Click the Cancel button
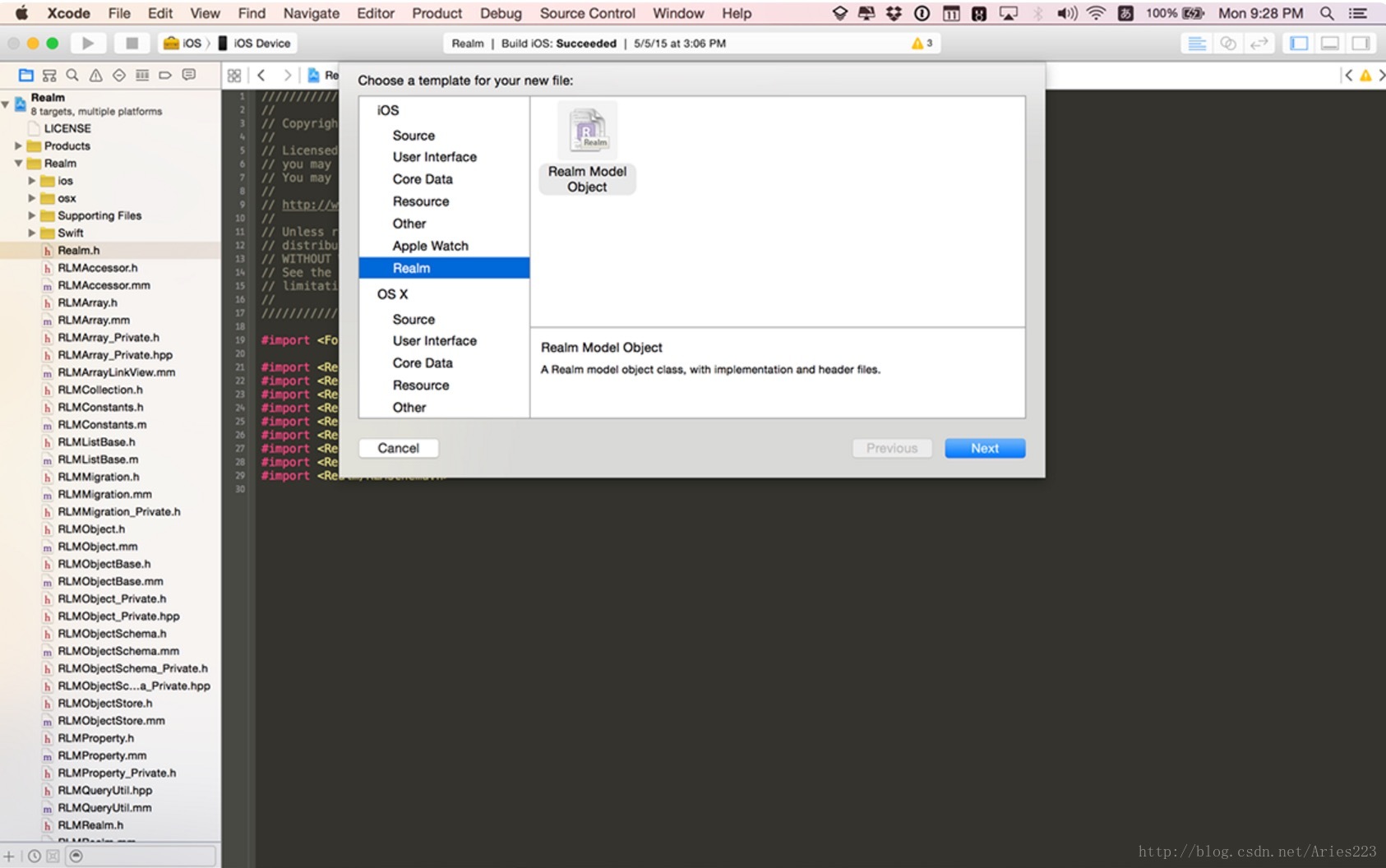The width and height of the screenshot is (1386, 868). [399, 448]
